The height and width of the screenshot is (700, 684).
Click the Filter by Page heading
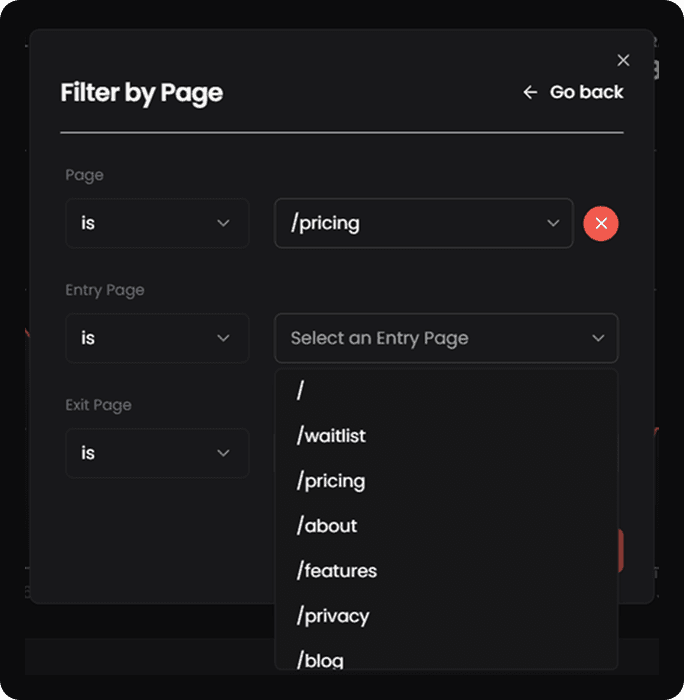pos(141,93)
